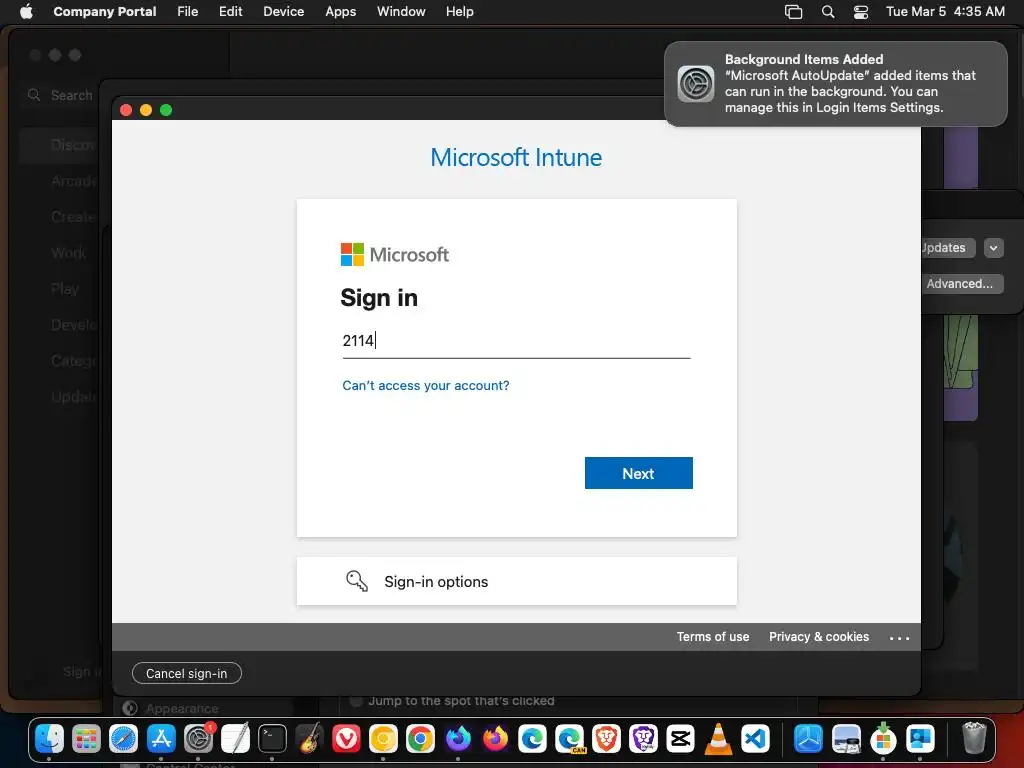Open Privacy & cookies link
The image size is (1024, 768).
pyautogui.click(x=819, y=637)
